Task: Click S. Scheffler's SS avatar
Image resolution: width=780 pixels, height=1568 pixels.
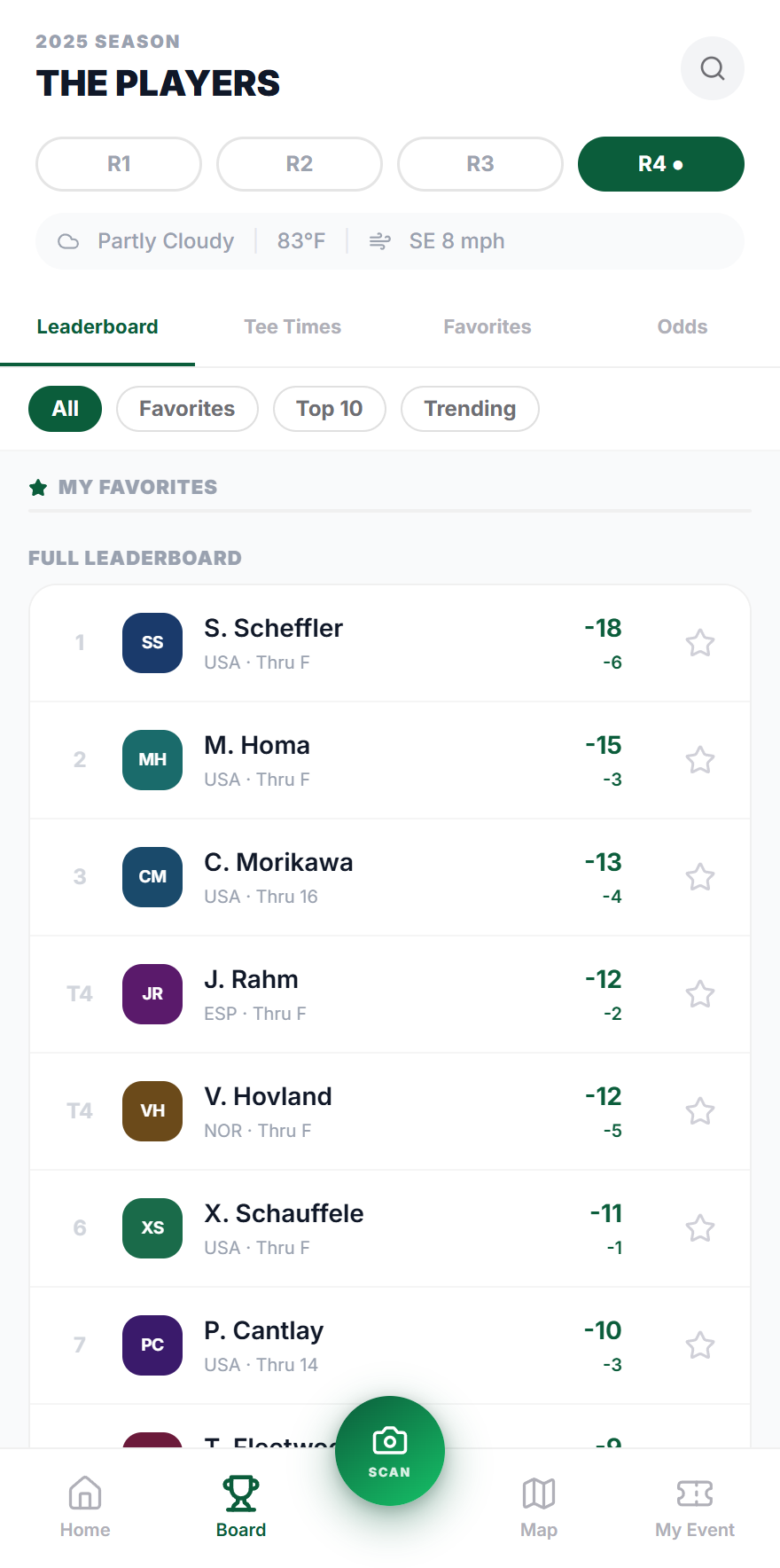Action: [x=152, y=643]
